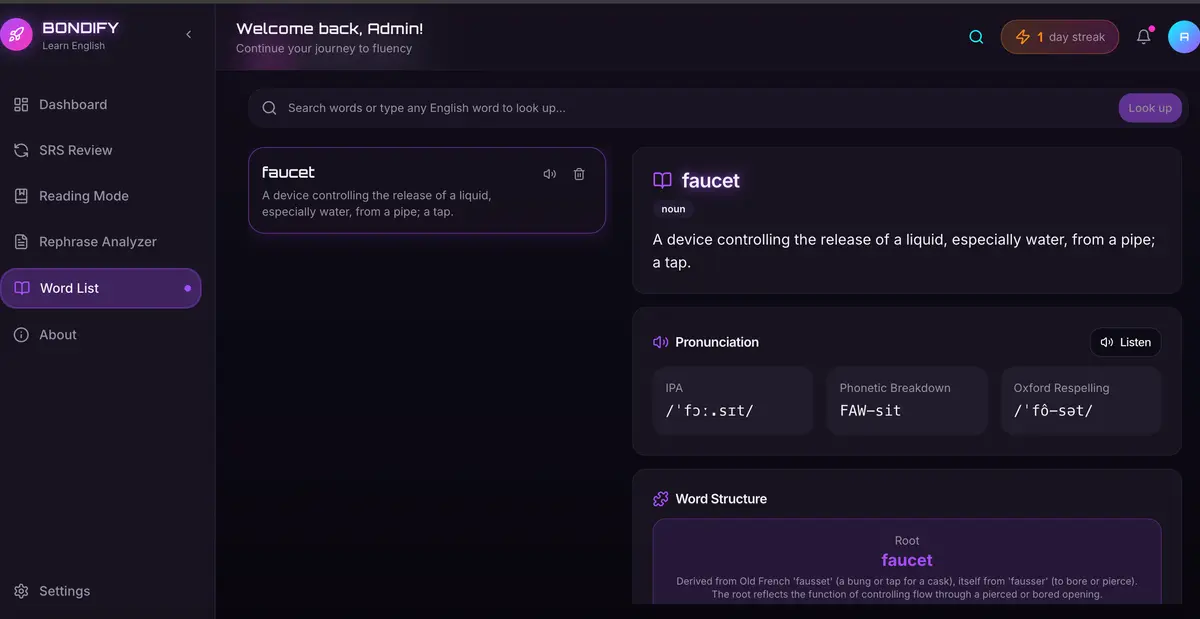Click the IPA pronunciation box
Image resolution: width=1200 pixels, height=619 pixels.
coord(732,400)
